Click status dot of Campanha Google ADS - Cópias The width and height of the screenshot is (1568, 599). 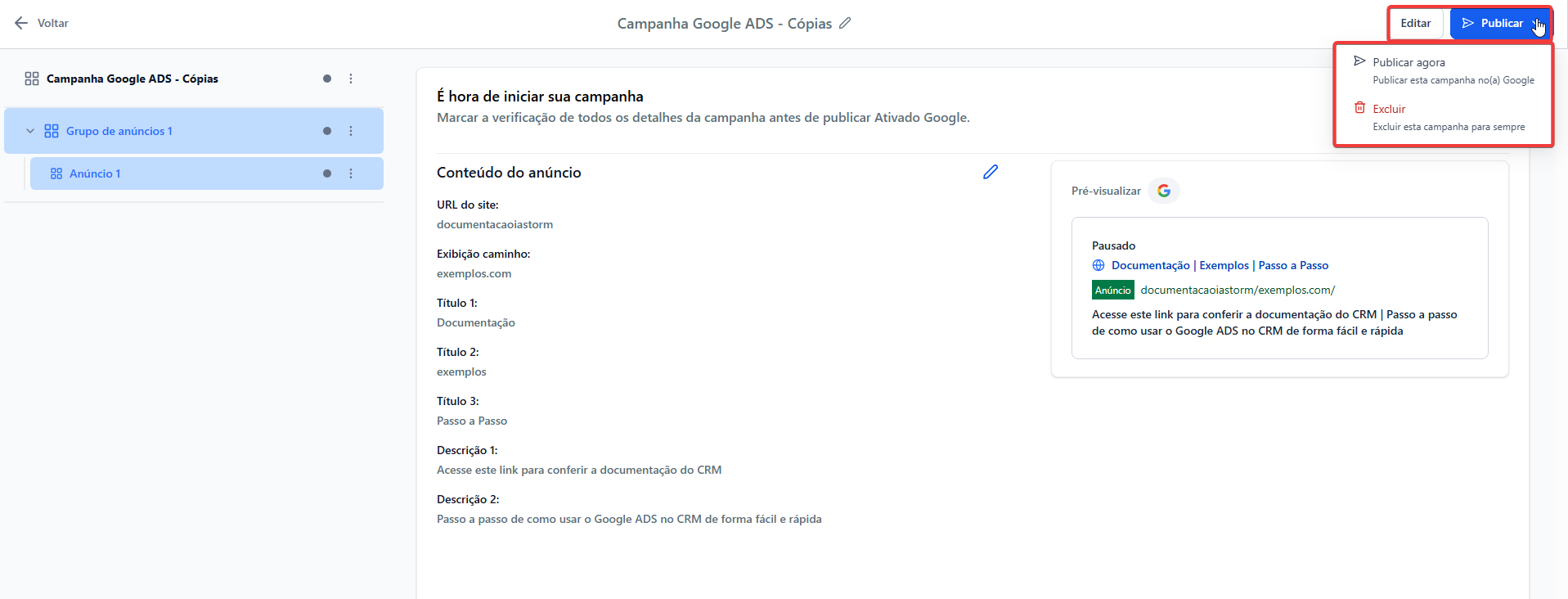pos(327,79)
